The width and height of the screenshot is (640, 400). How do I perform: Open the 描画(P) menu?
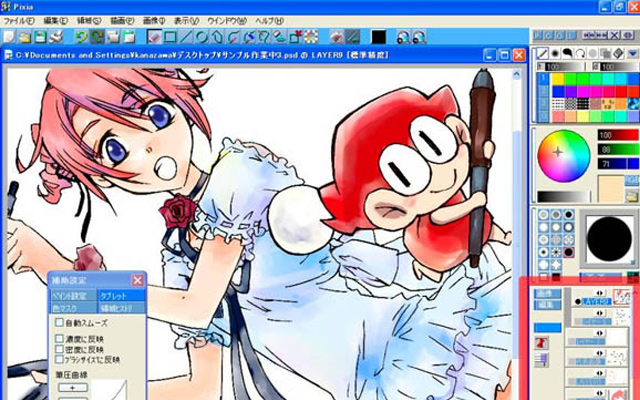122,20
